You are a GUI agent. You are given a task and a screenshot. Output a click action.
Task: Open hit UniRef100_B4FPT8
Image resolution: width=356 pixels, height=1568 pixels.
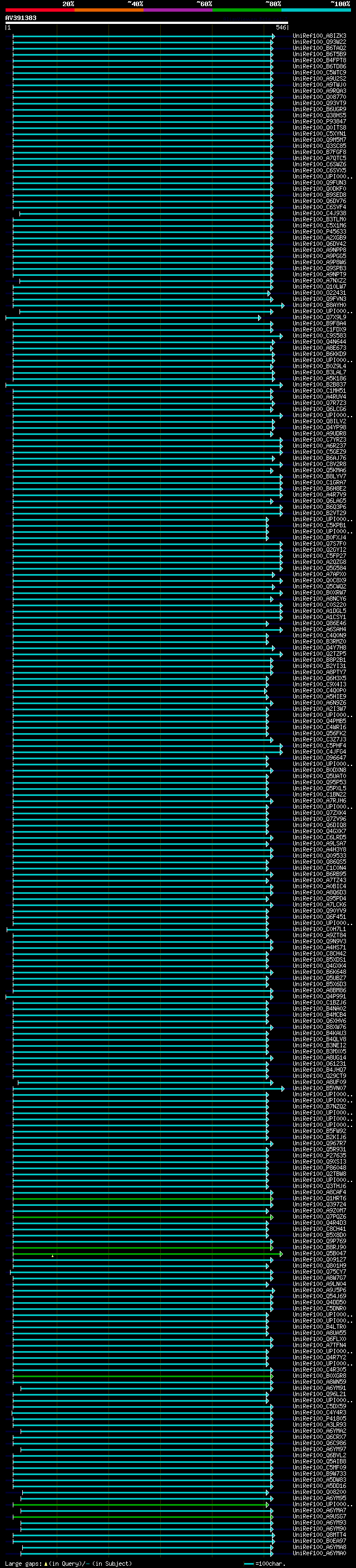click(319, 60)
